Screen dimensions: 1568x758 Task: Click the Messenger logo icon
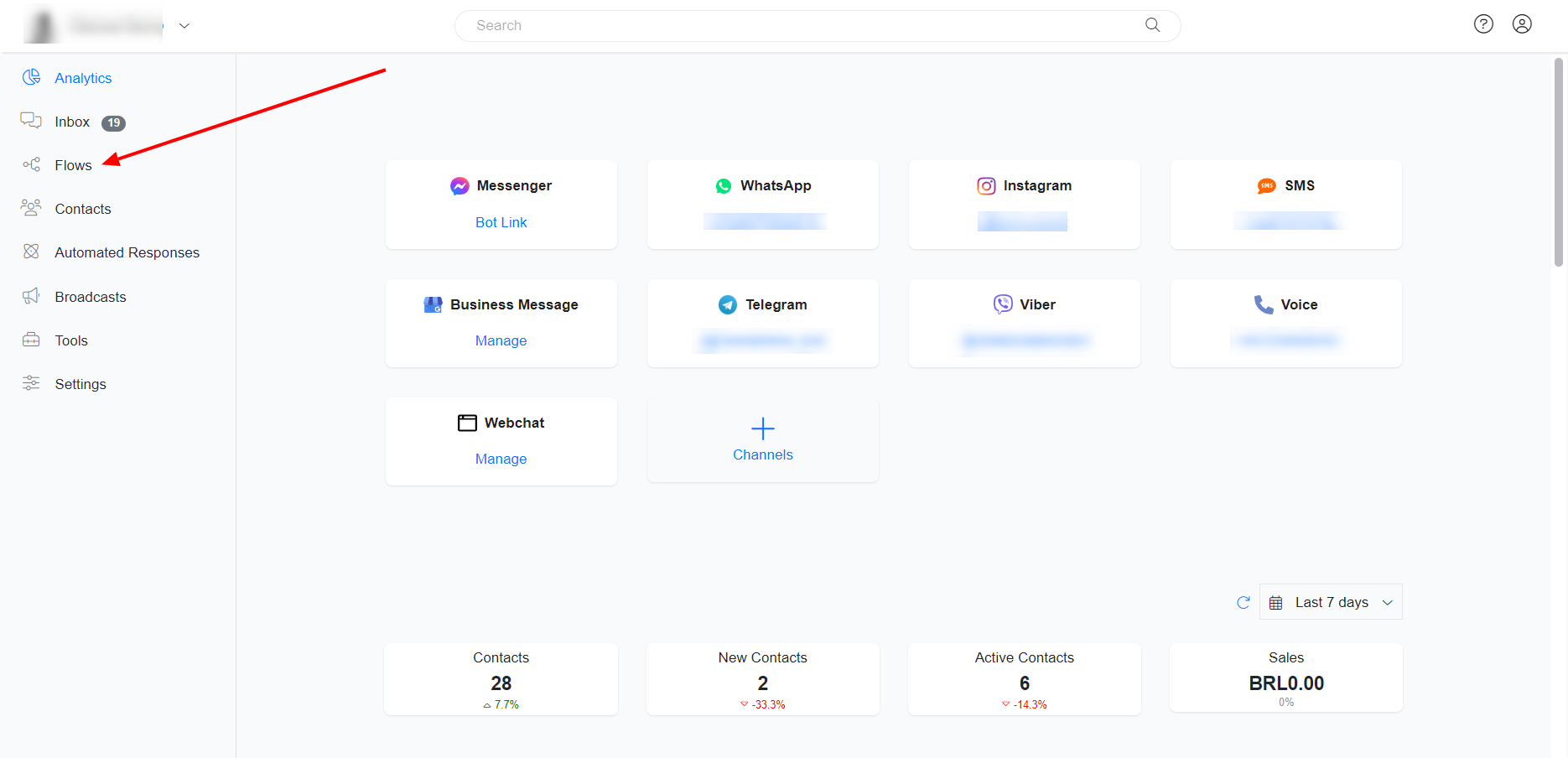tap(459, 186)
